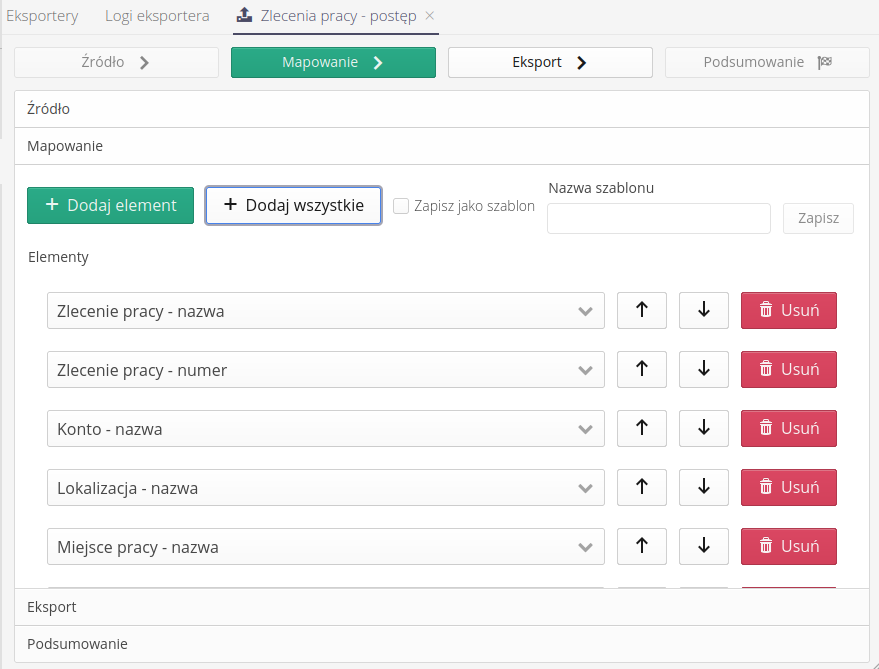Open 'Zlecenie pracy - nazwa' dropdown
Viewport: 879px width, 669px height.
click(325, 311)
